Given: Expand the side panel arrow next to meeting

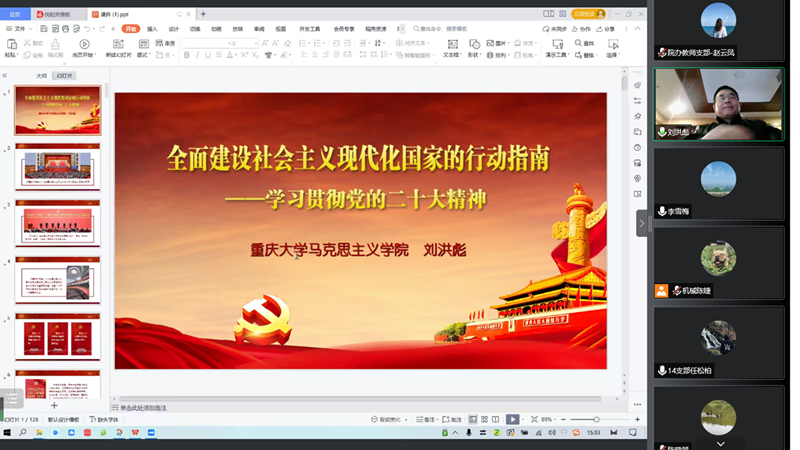Looking at the screenshot, I should [642, 223].
